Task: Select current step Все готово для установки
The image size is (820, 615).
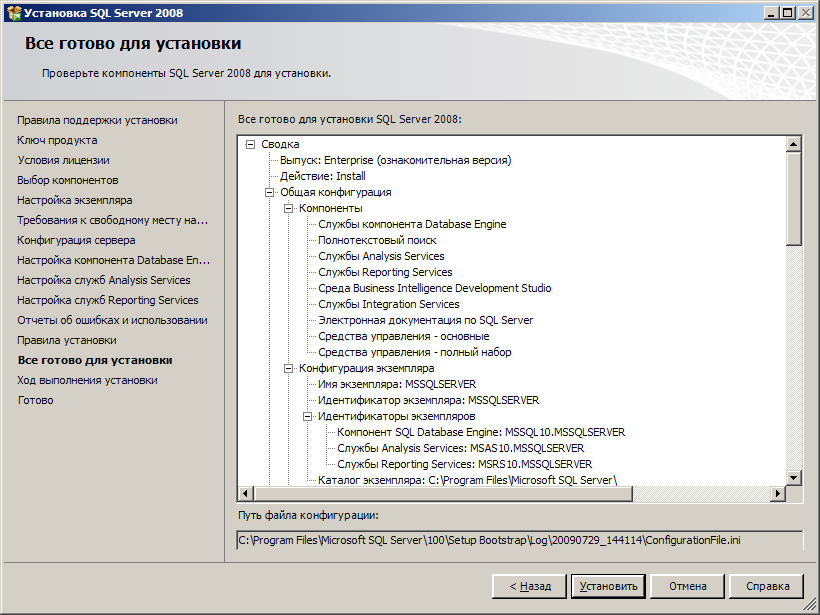Action: point(95,360)
